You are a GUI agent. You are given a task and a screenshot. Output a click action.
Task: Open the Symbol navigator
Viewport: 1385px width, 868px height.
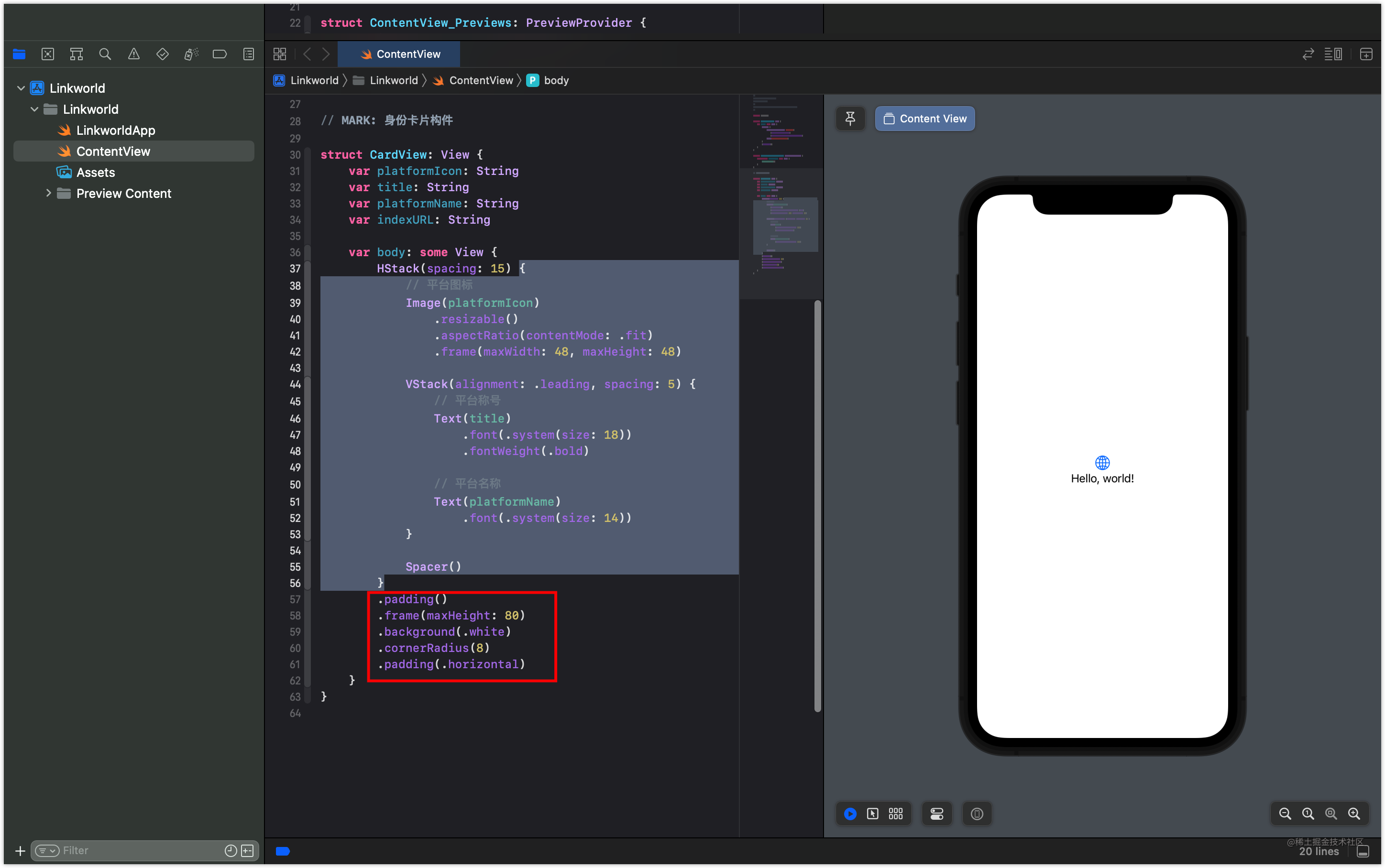pyautogui.click(x=77, y=54)
